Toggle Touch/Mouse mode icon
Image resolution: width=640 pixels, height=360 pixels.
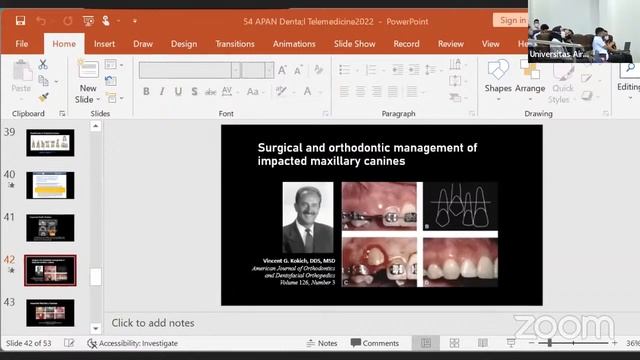(x=106, y=20)
